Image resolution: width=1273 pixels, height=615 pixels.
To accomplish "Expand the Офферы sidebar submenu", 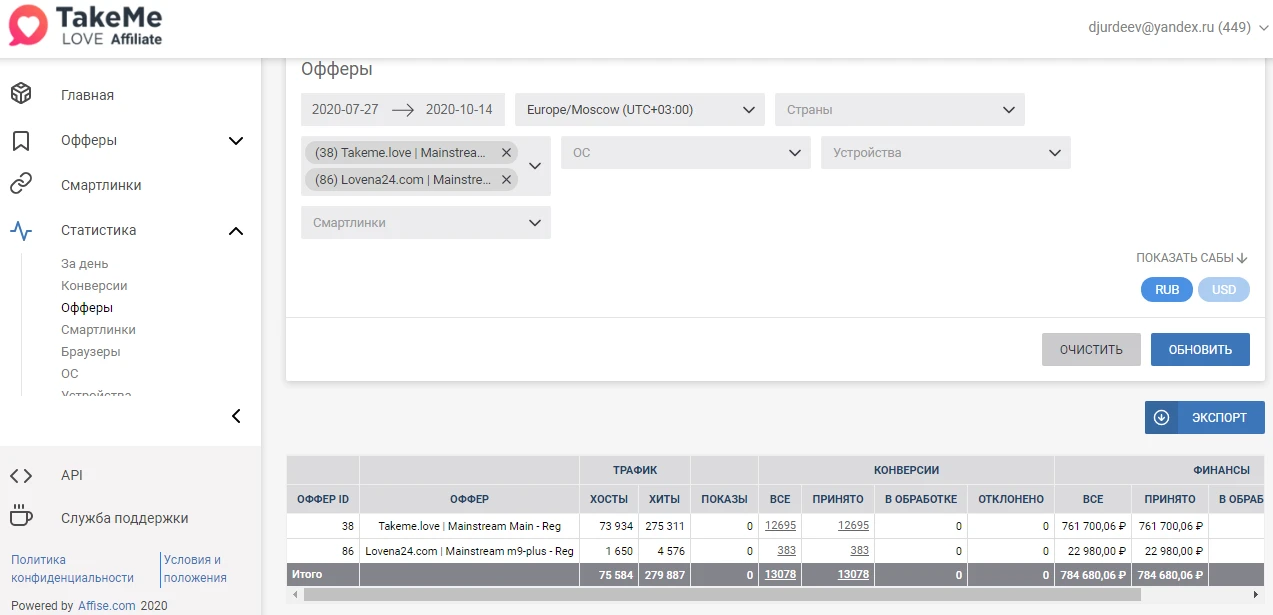I will click(236, 141).
